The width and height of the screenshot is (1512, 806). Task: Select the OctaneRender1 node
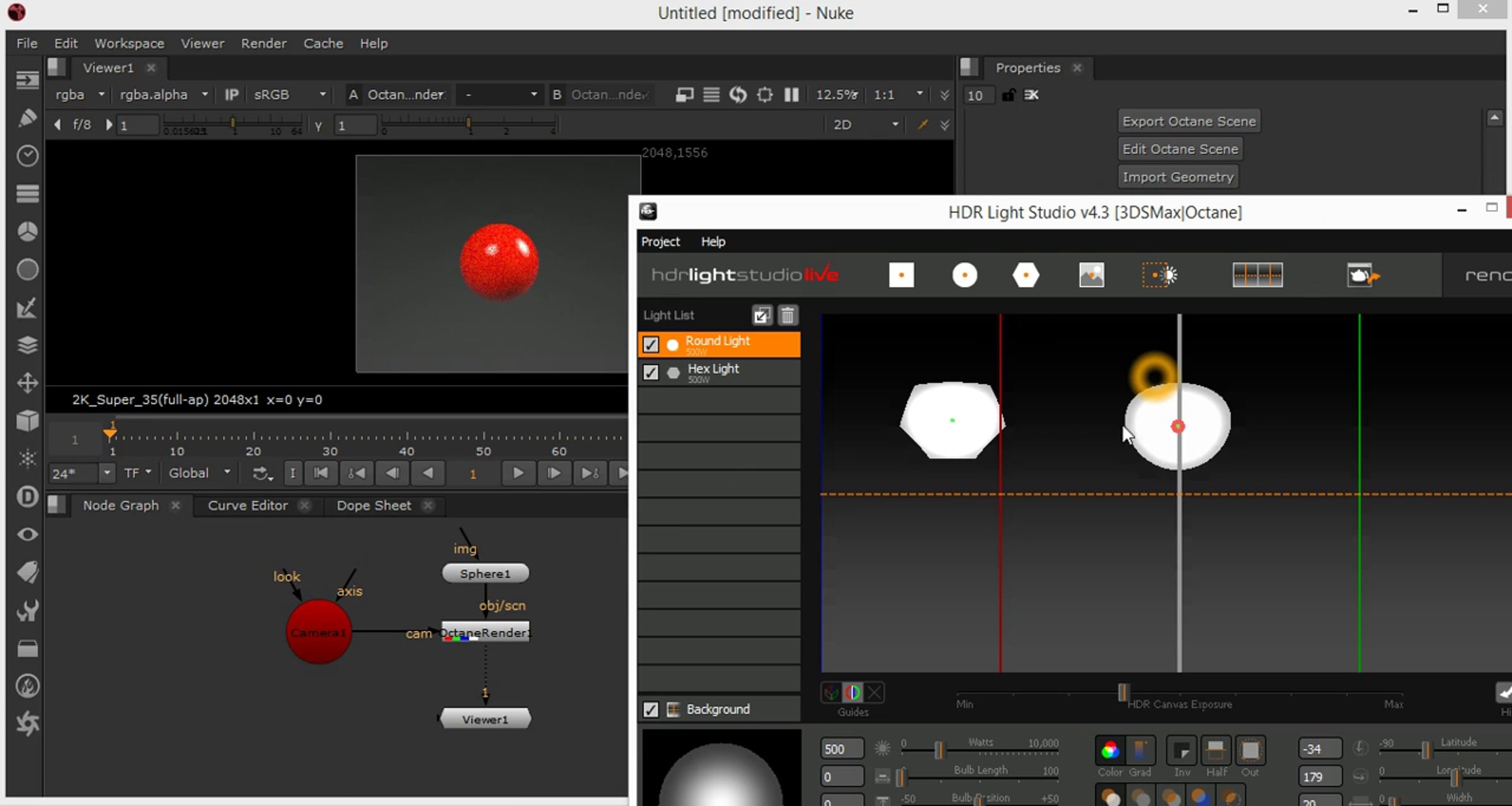[485, 632]
